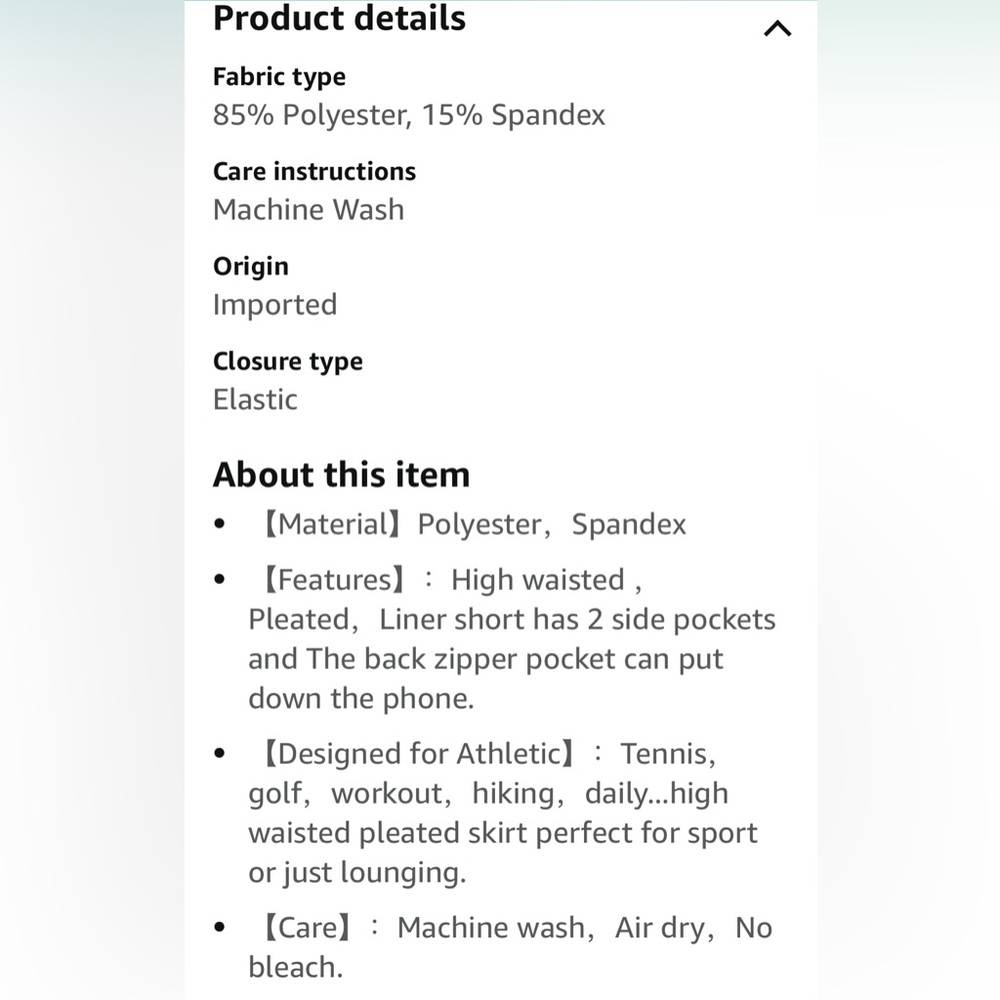Image resolution: width=1000 pixels, height=1000 pixels.
Task: Select the waisted pleated skirt line
Action: (503, 833)
